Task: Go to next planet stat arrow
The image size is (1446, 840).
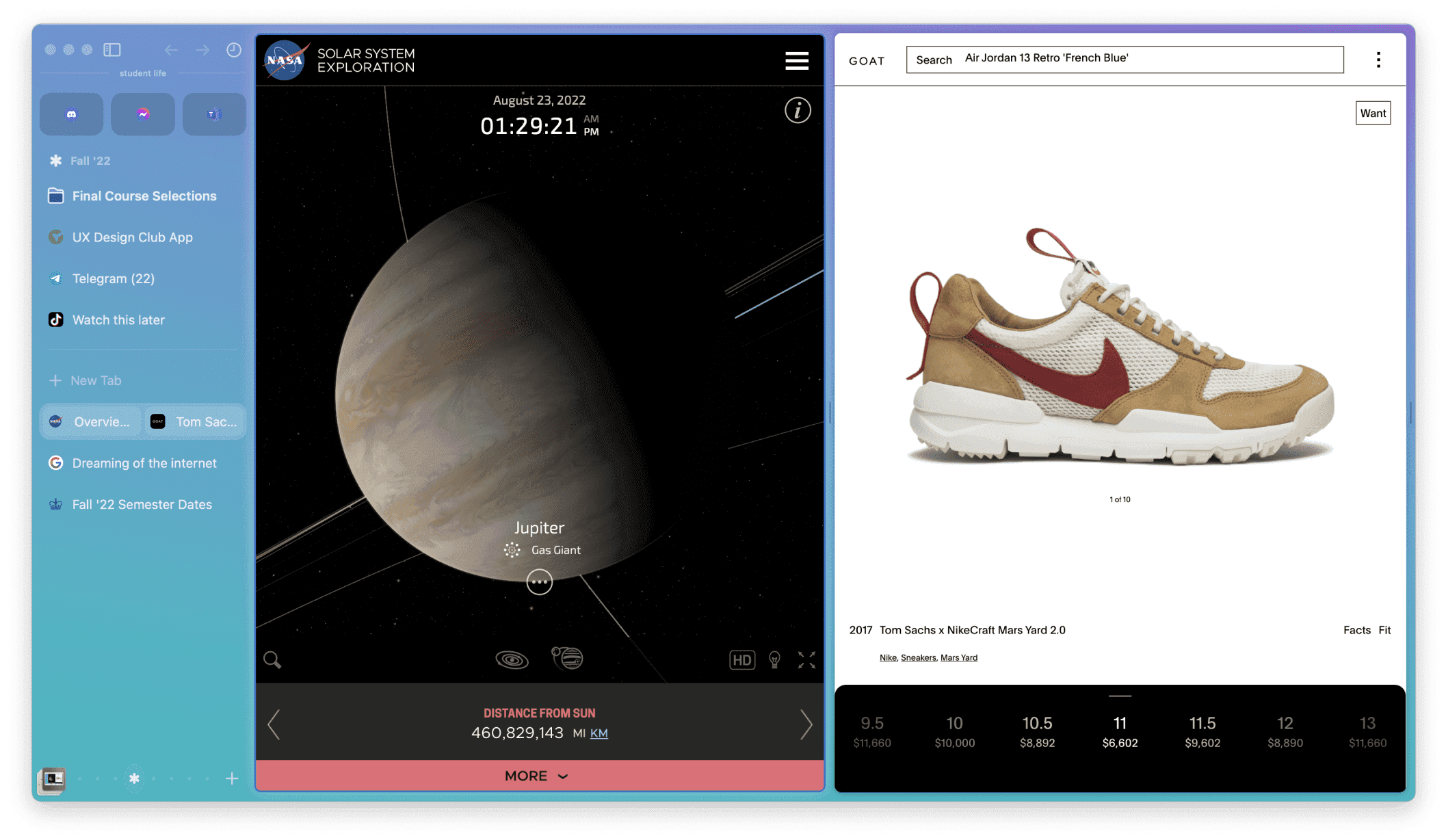Action: pos(806,724)
